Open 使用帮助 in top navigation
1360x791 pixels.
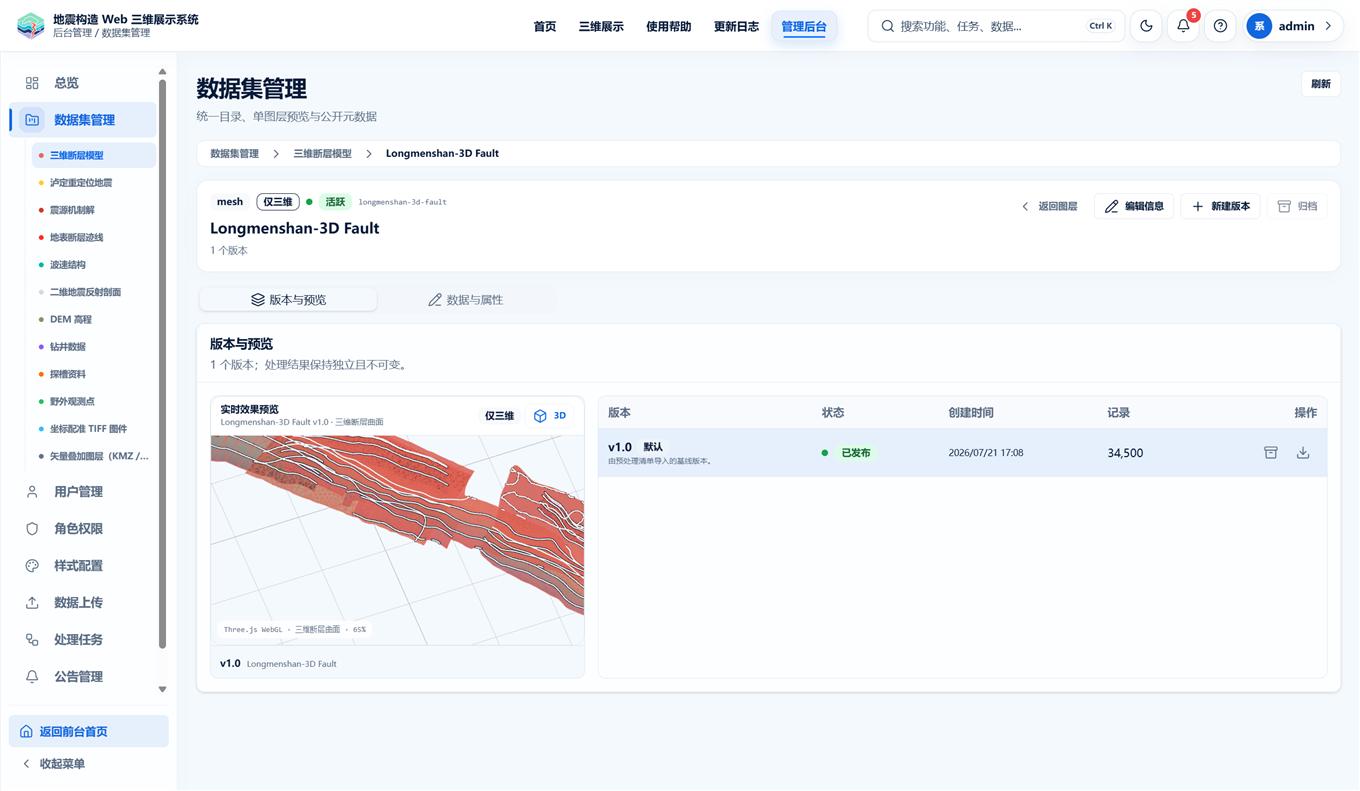pos(668,26)
